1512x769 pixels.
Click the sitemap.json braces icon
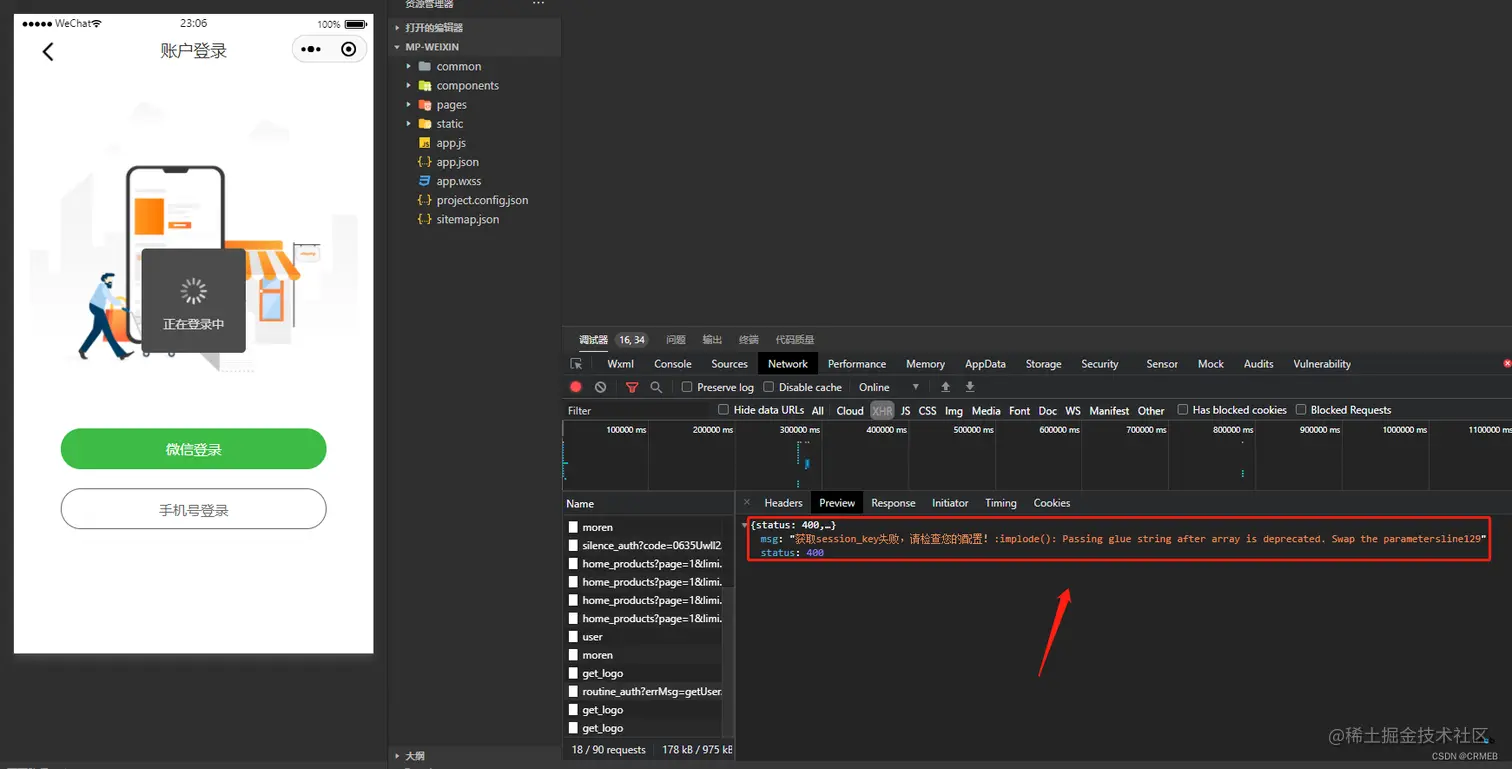pos(424,219)
